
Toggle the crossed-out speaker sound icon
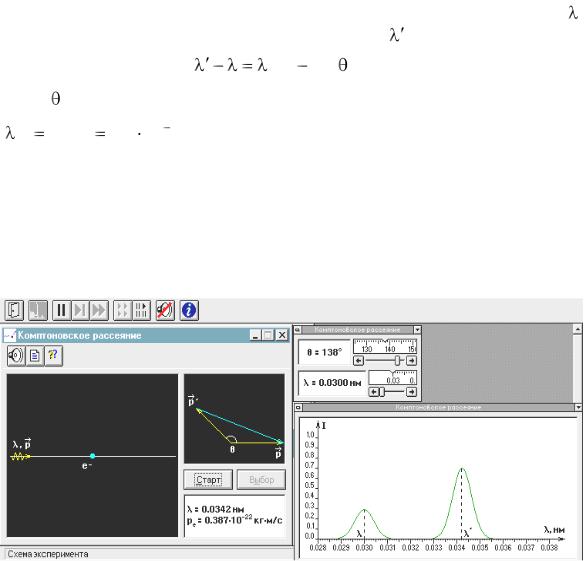tap(165, 310)
